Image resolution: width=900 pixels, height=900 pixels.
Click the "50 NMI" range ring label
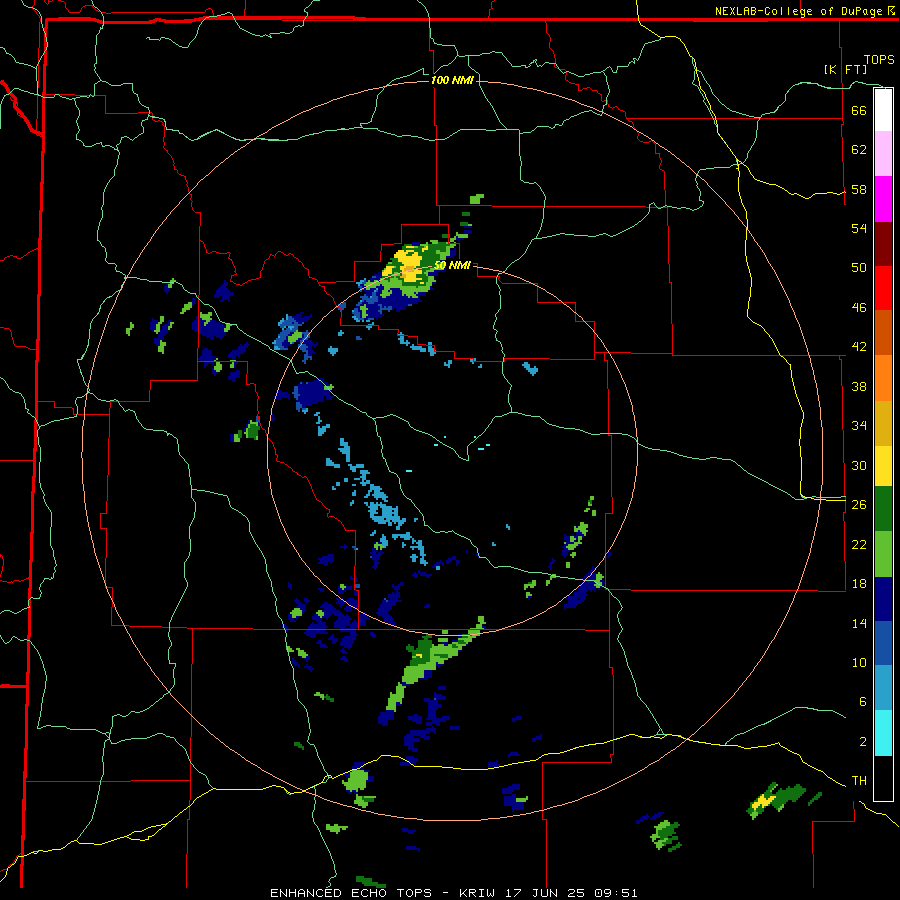(452, 265)
